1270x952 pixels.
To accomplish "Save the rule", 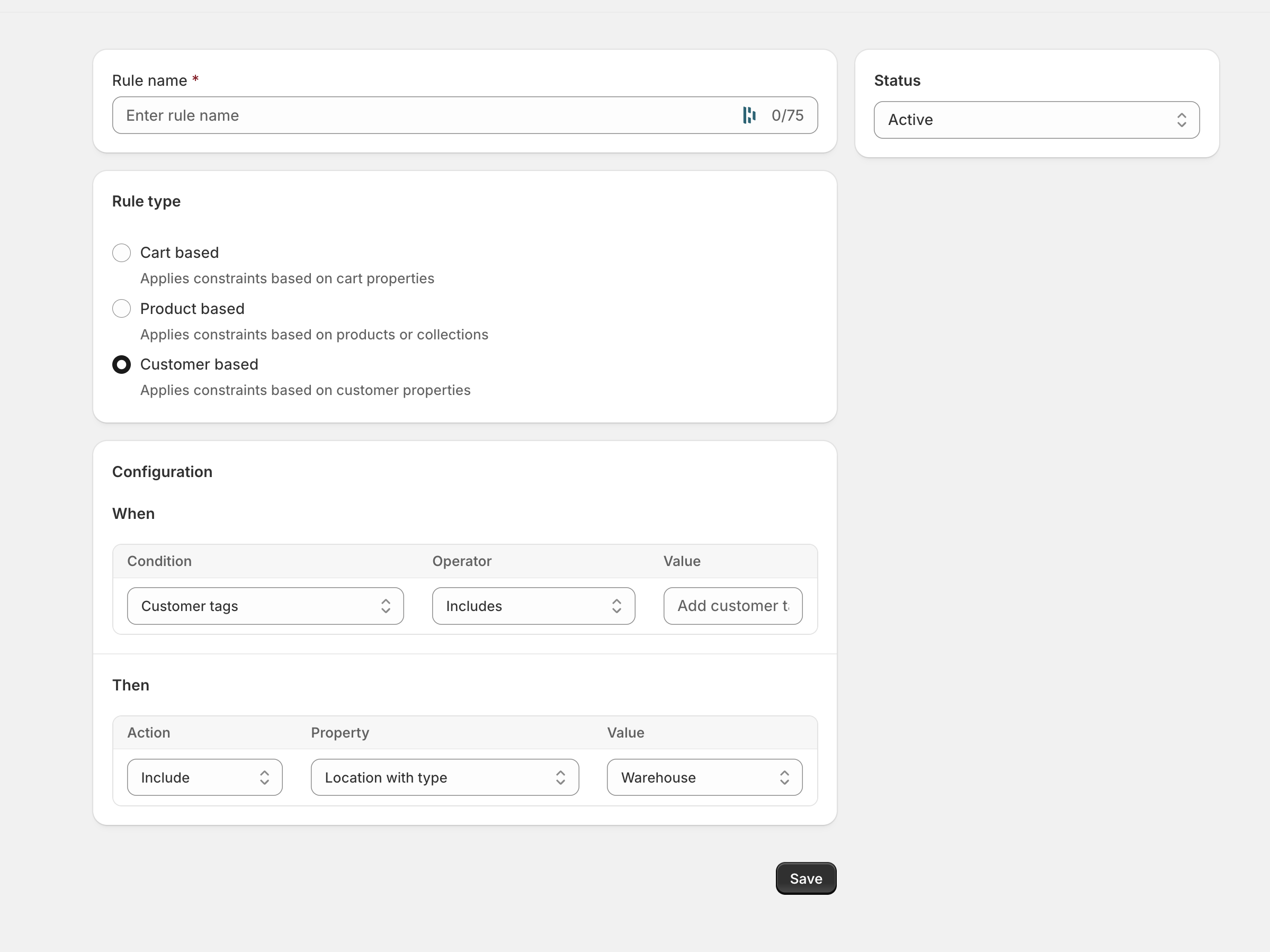I will click(x=805, y=878).
